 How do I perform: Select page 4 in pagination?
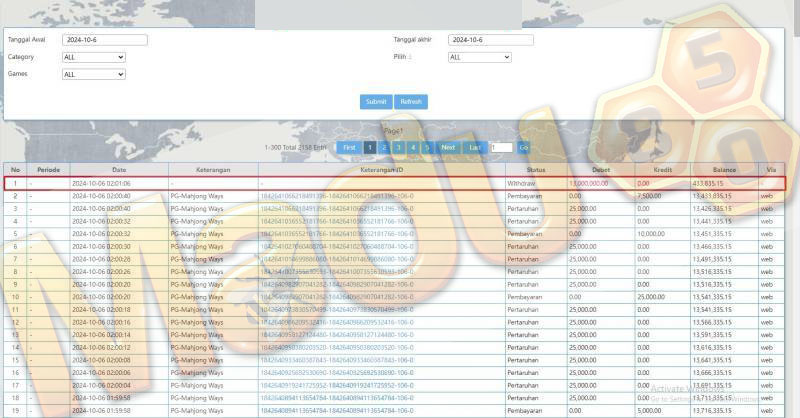point(413,147)
